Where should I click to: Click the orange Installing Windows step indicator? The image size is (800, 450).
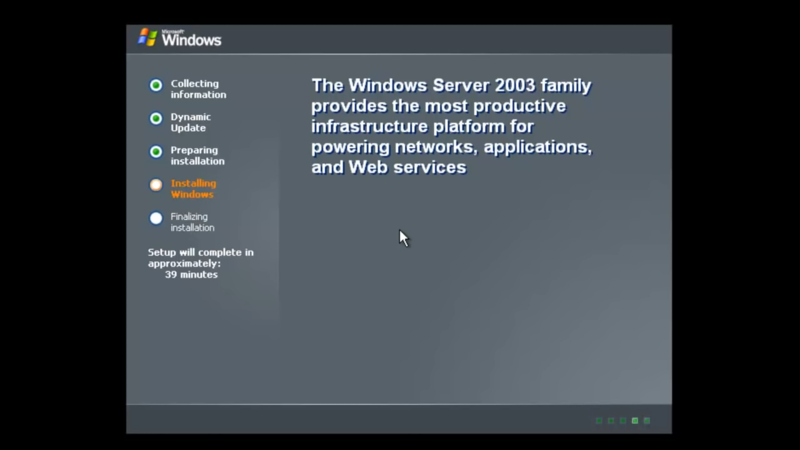point(156,185)
